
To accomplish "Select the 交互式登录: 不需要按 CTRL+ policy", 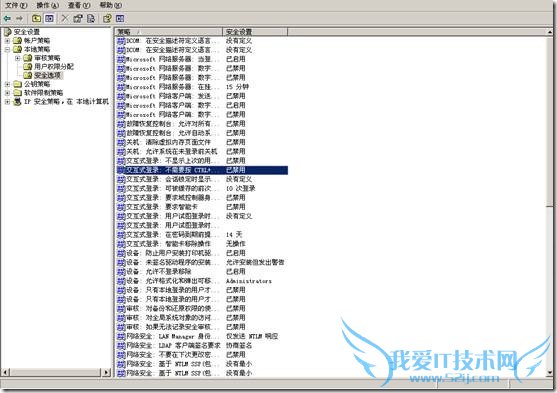I will [202, 170].
